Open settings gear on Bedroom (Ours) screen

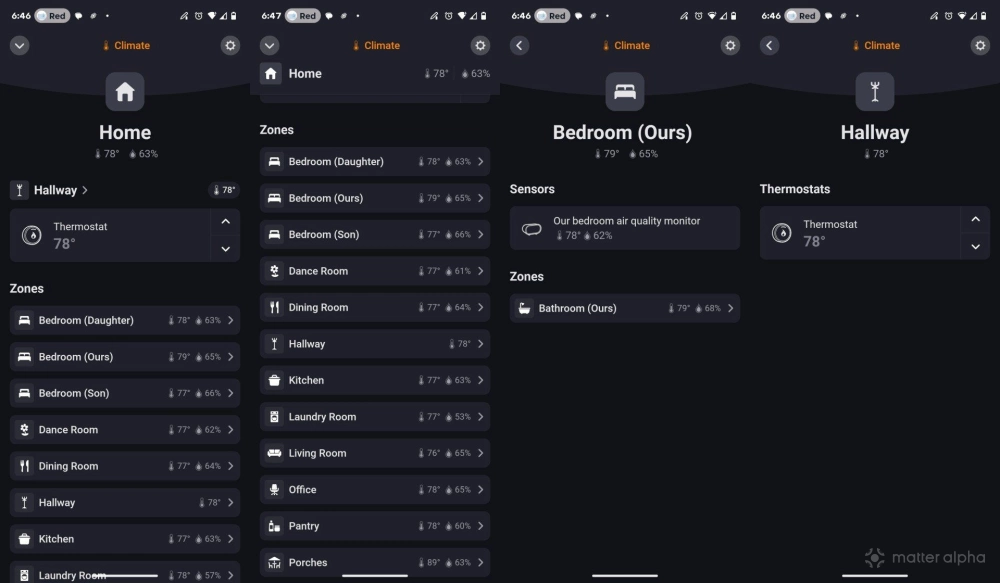730,45
